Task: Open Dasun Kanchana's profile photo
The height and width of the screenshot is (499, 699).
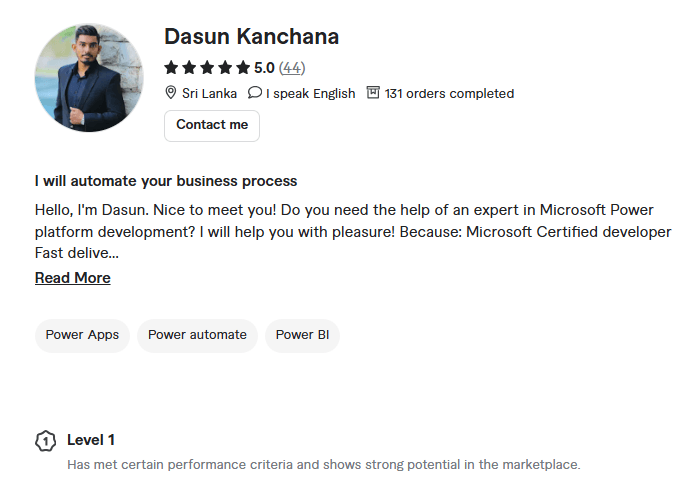Action: [89, 78]
